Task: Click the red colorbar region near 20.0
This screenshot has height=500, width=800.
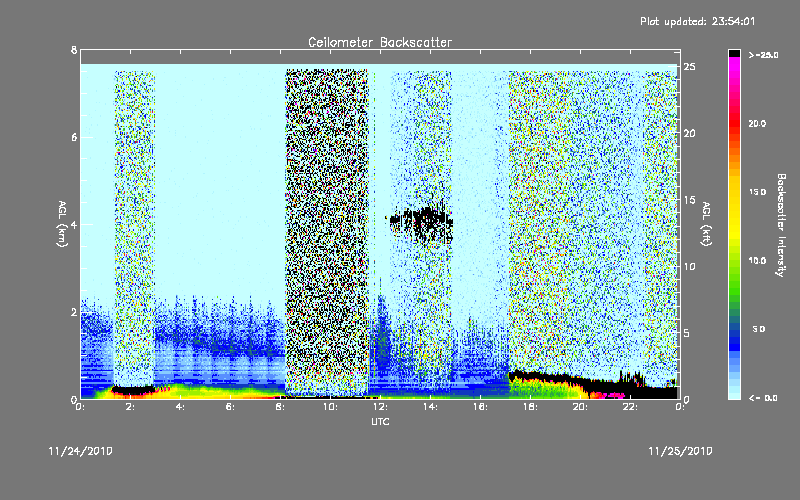Action: [x=734, y=125]
